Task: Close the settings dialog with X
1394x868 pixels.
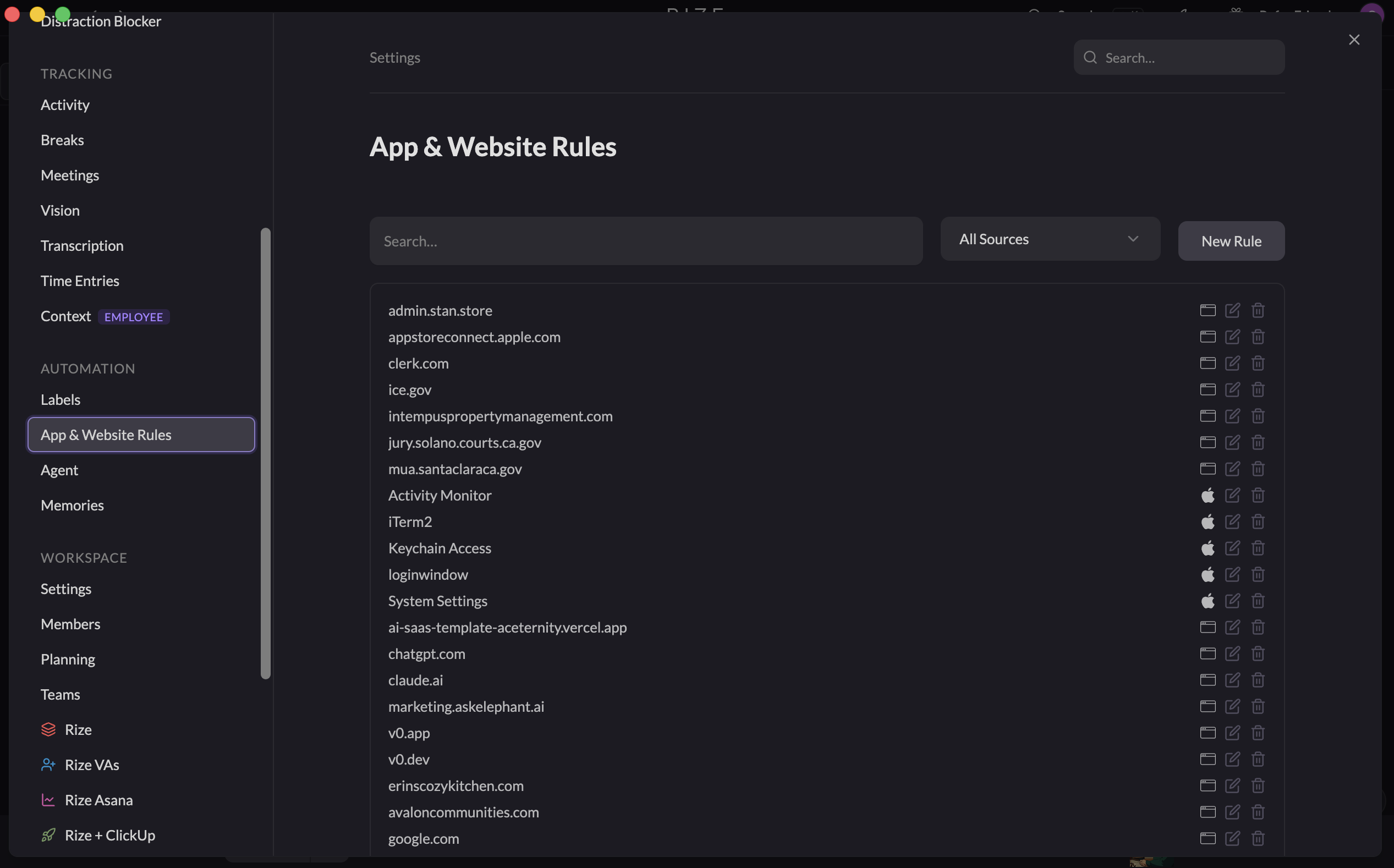Action: 1354,40
